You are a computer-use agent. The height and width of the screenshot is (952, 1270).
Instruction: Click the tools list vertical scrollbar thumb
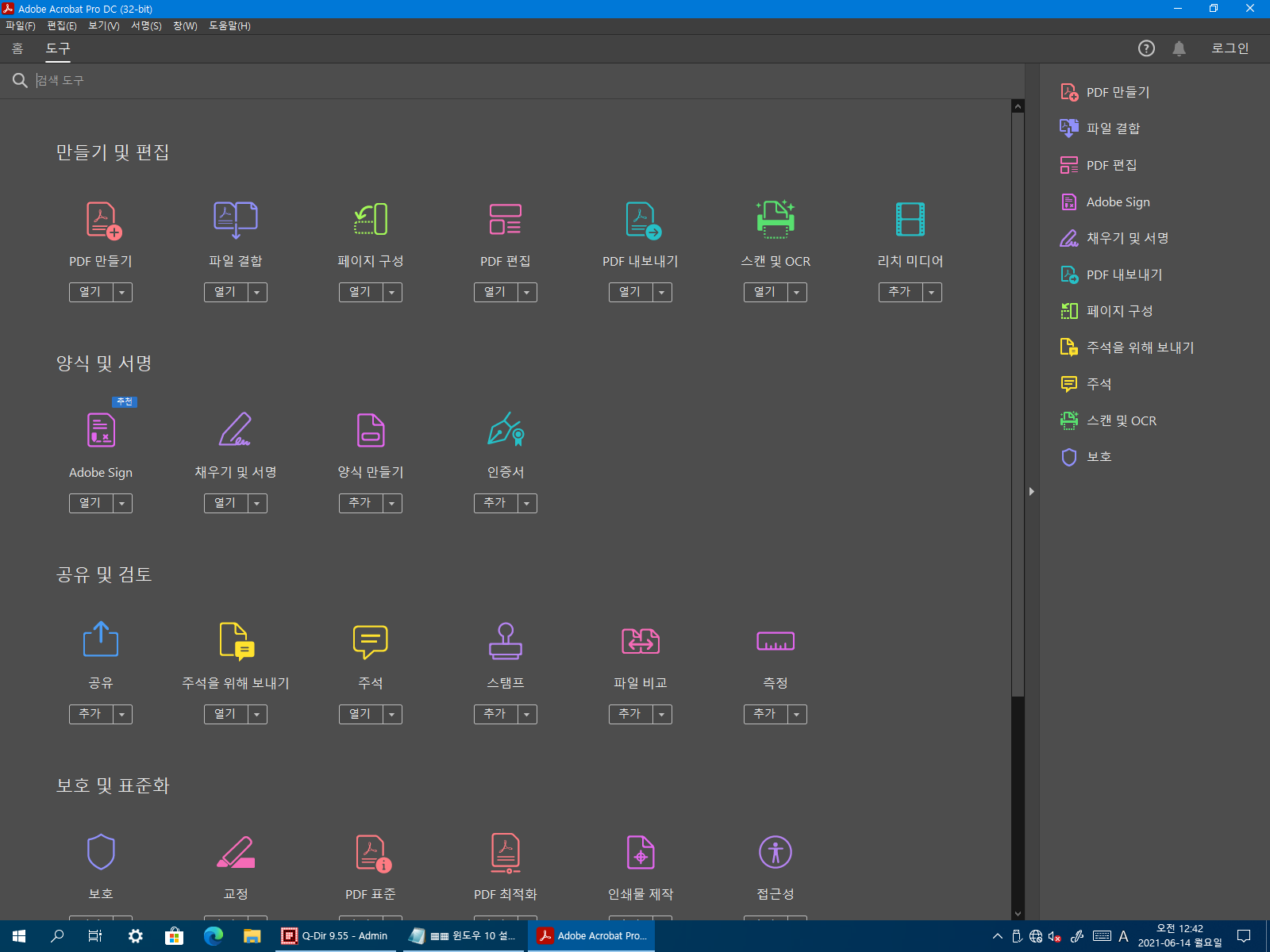[1018, 405]
